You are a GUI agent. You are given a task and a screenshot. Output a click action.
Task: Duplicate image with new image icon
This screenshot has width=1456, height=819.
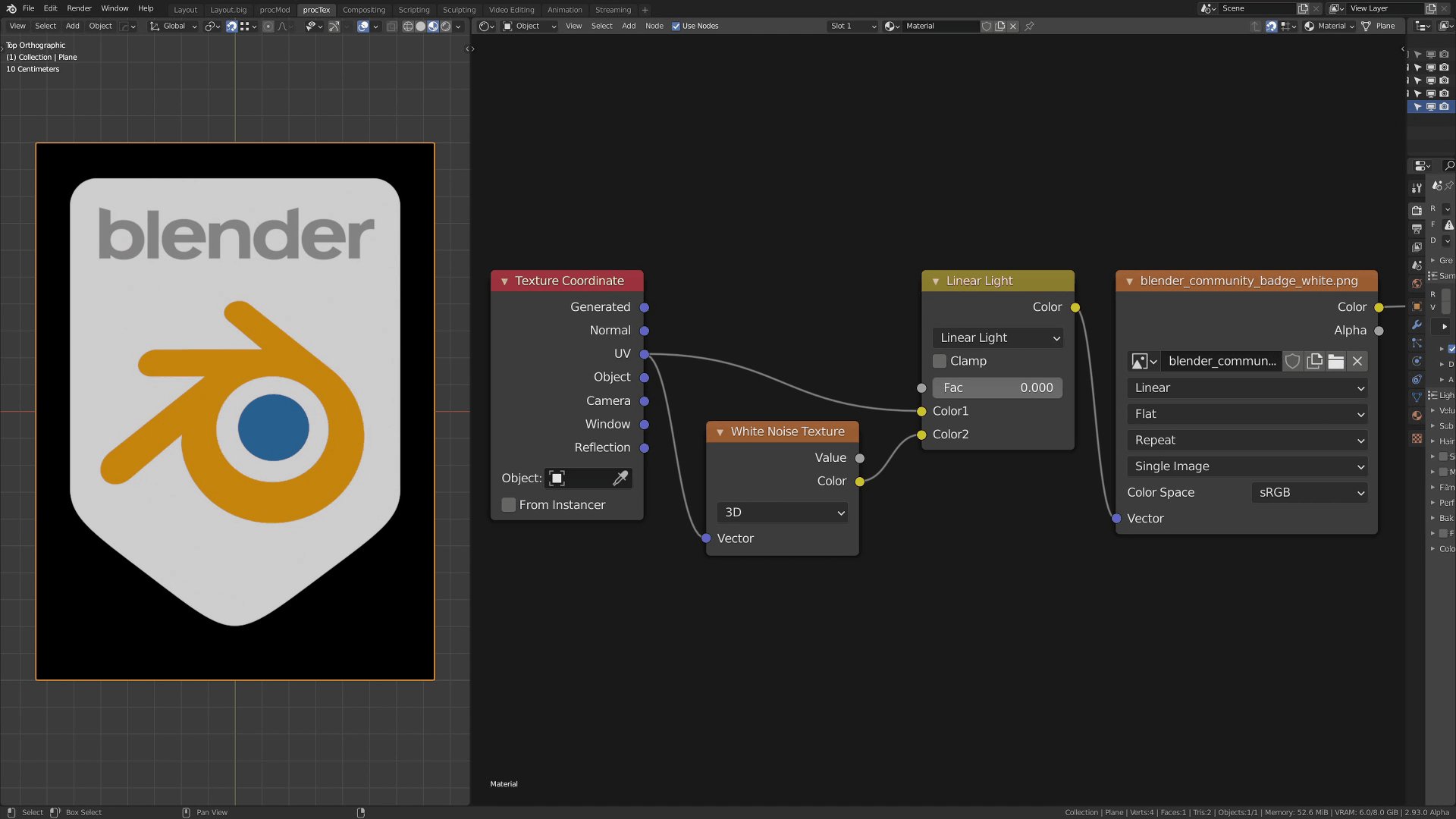1315,361
